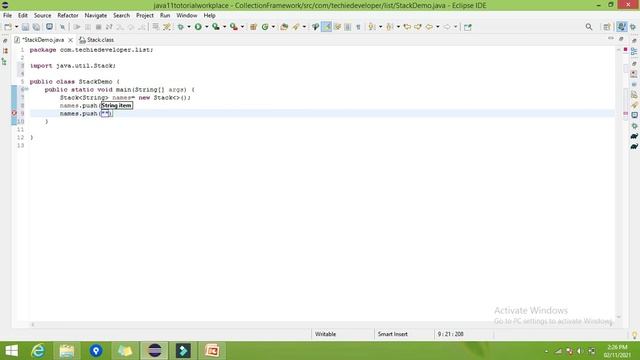Open first Gradle elephant view icon

point(634,136)
